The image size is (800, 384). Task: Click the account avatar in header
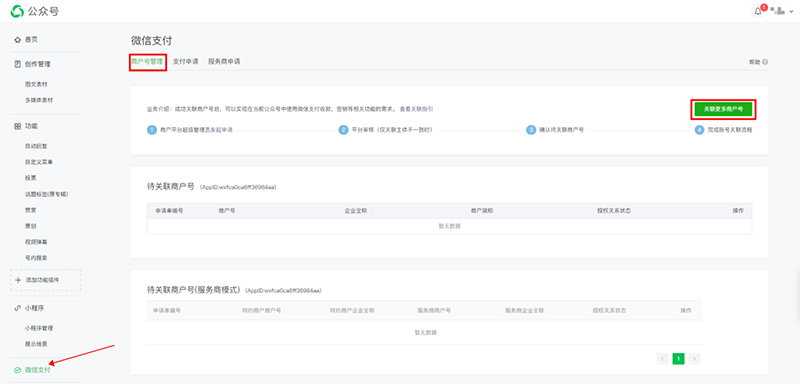coord(778,11)
